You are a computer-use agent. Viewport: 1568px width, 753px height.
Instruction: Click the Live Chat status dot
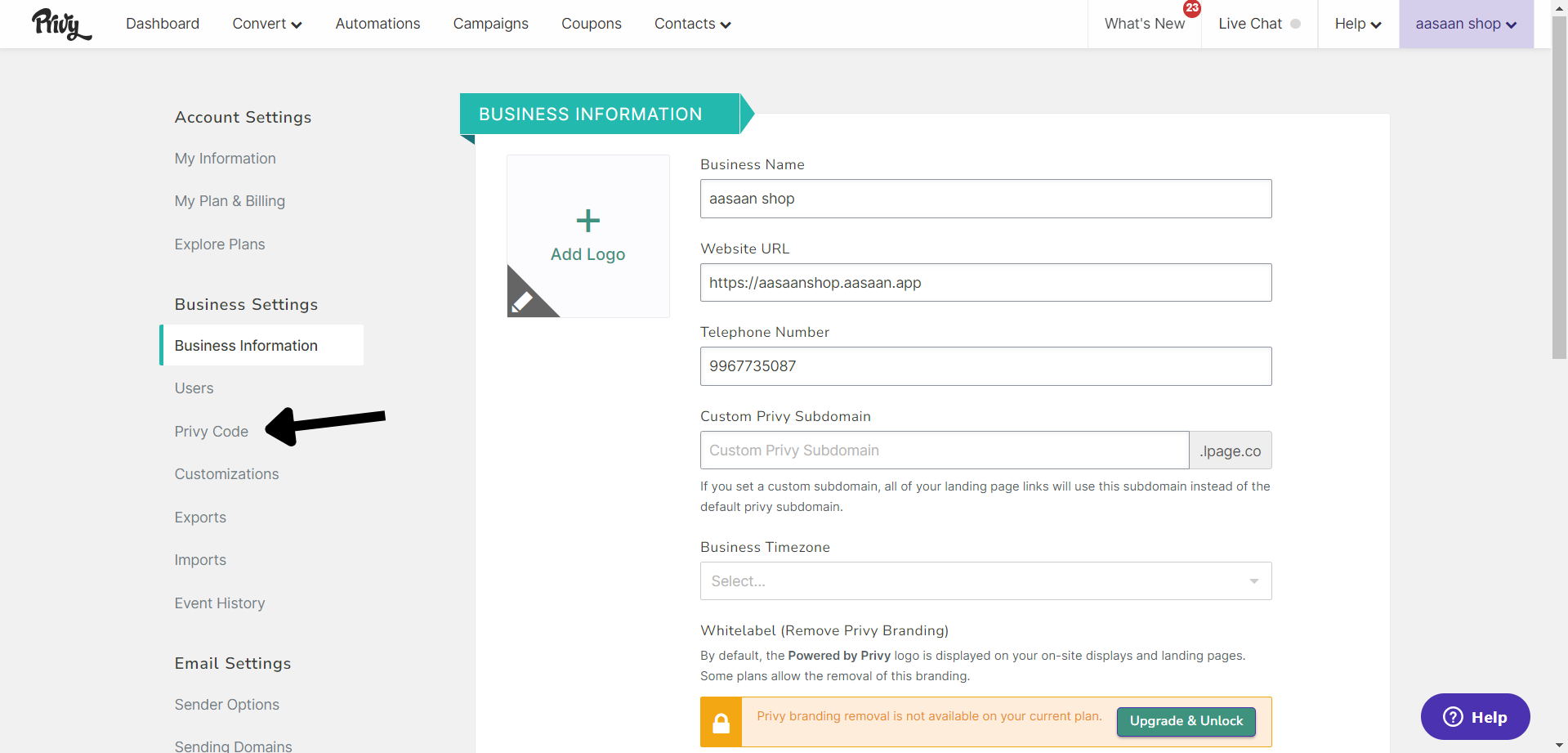tap(1295, 24)
